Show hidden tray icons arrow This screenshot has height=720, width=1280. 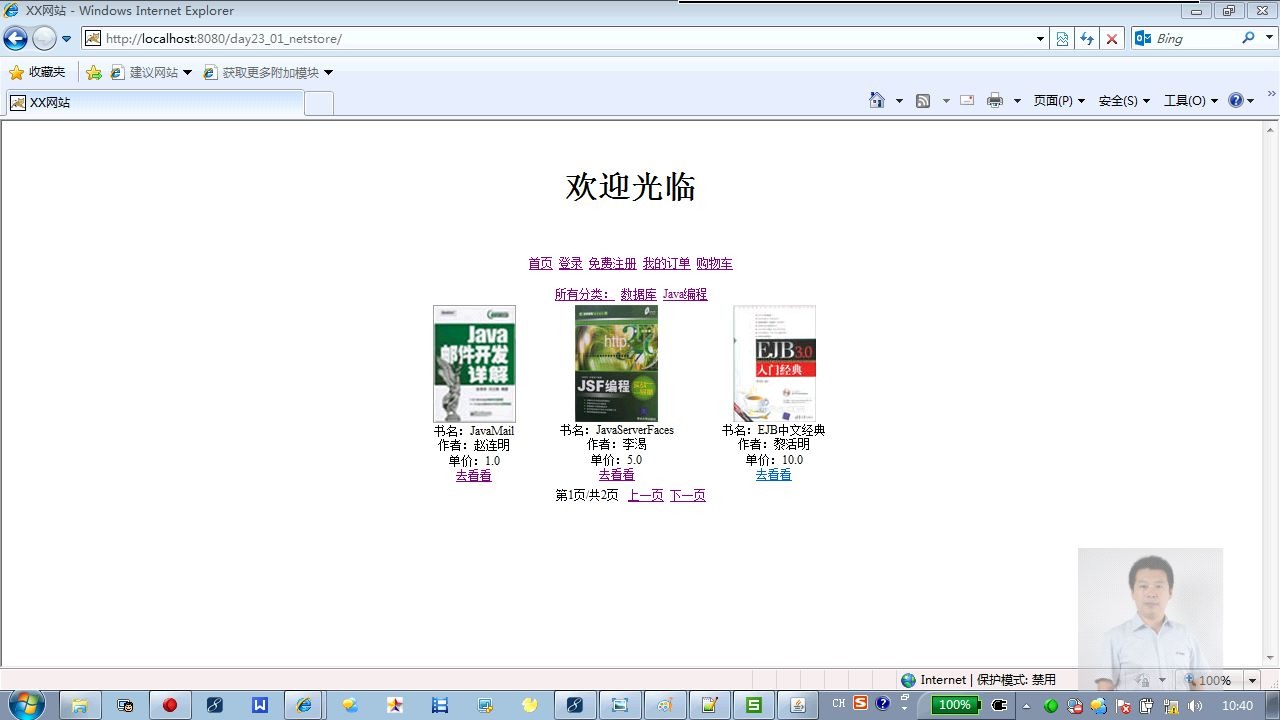point(1026,705)
